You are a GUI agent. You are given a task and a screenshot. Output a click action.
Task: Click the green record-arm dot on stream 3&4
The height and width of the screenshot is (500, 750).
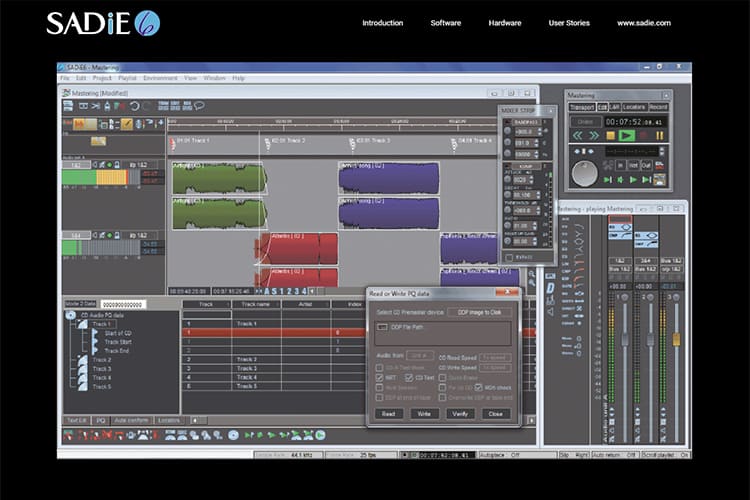(110, 235)
